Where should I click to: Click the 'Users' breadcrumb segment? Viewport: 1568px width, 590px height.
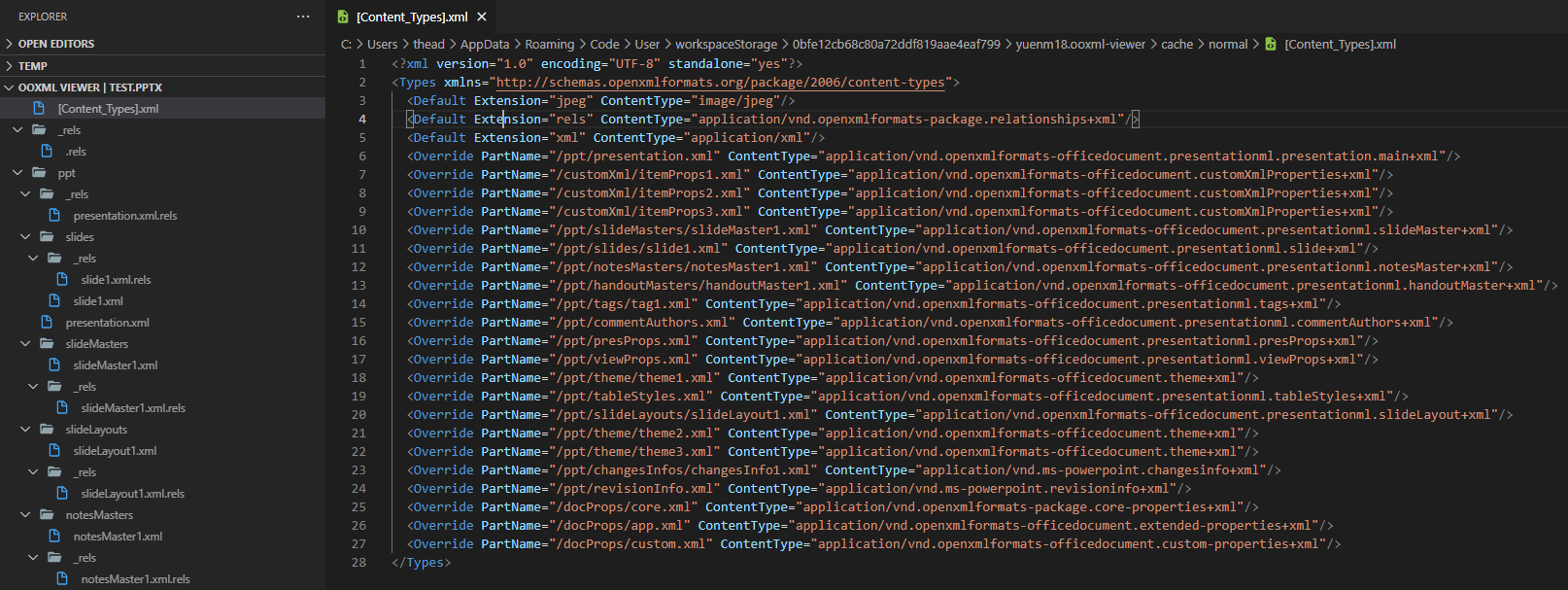[382, 45]
